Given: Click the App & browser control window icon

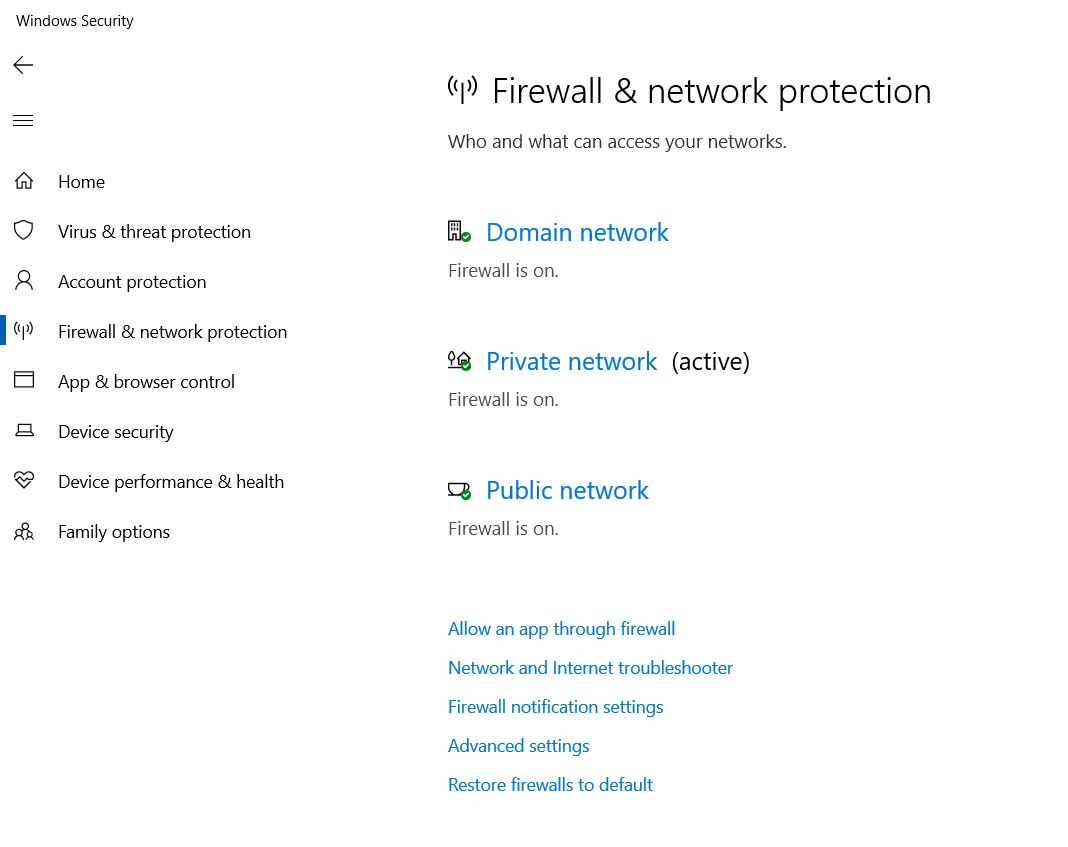Looking at the screenshot, I should click(24, 381).
